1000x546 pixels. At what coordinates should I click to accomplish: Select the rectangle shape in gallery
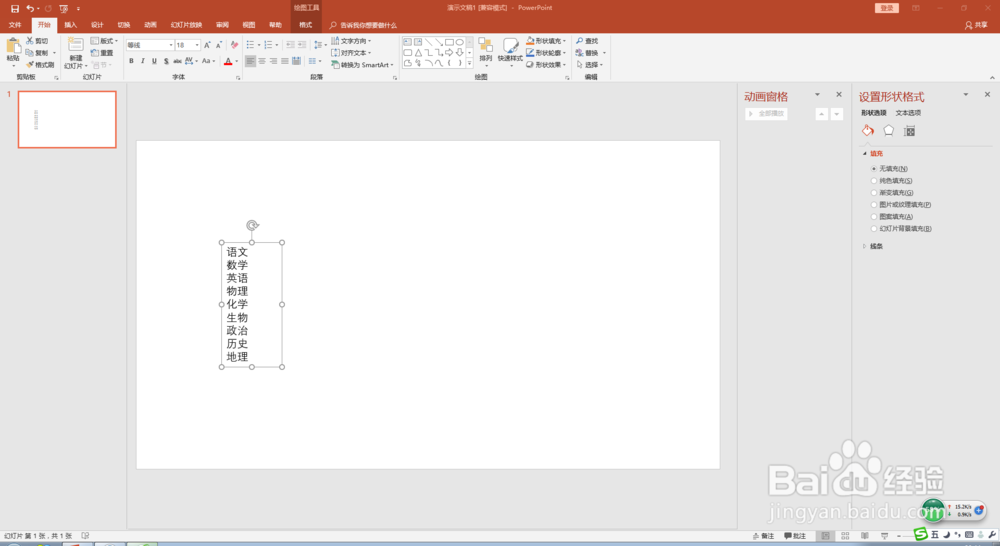[449, 42]
